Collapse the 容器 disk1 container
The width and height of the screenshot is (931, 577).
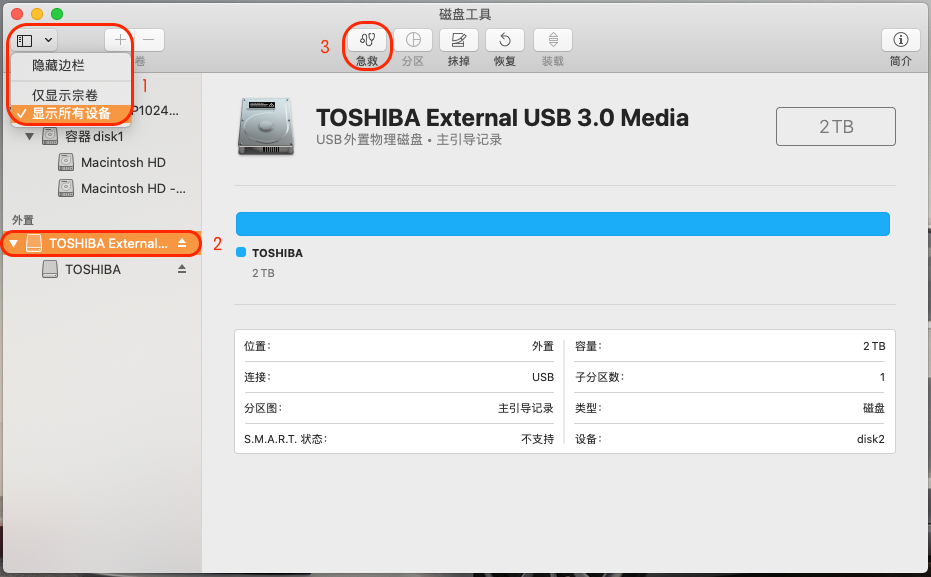pos(29,136)
